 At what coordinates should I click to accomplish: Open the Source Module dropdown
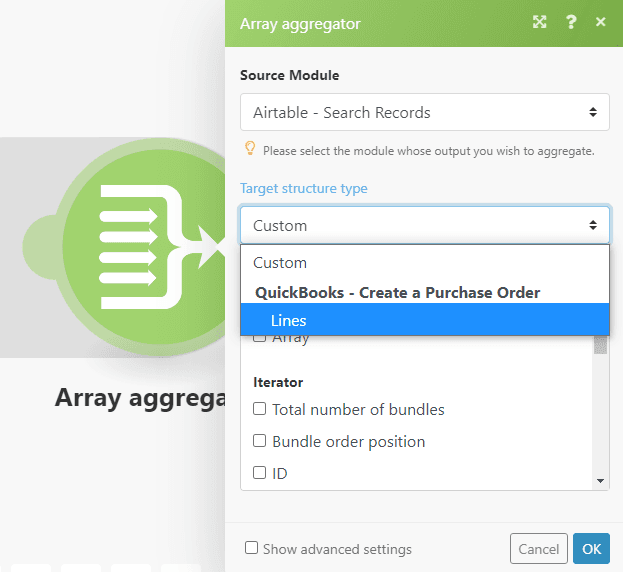[x=424, y=112]
